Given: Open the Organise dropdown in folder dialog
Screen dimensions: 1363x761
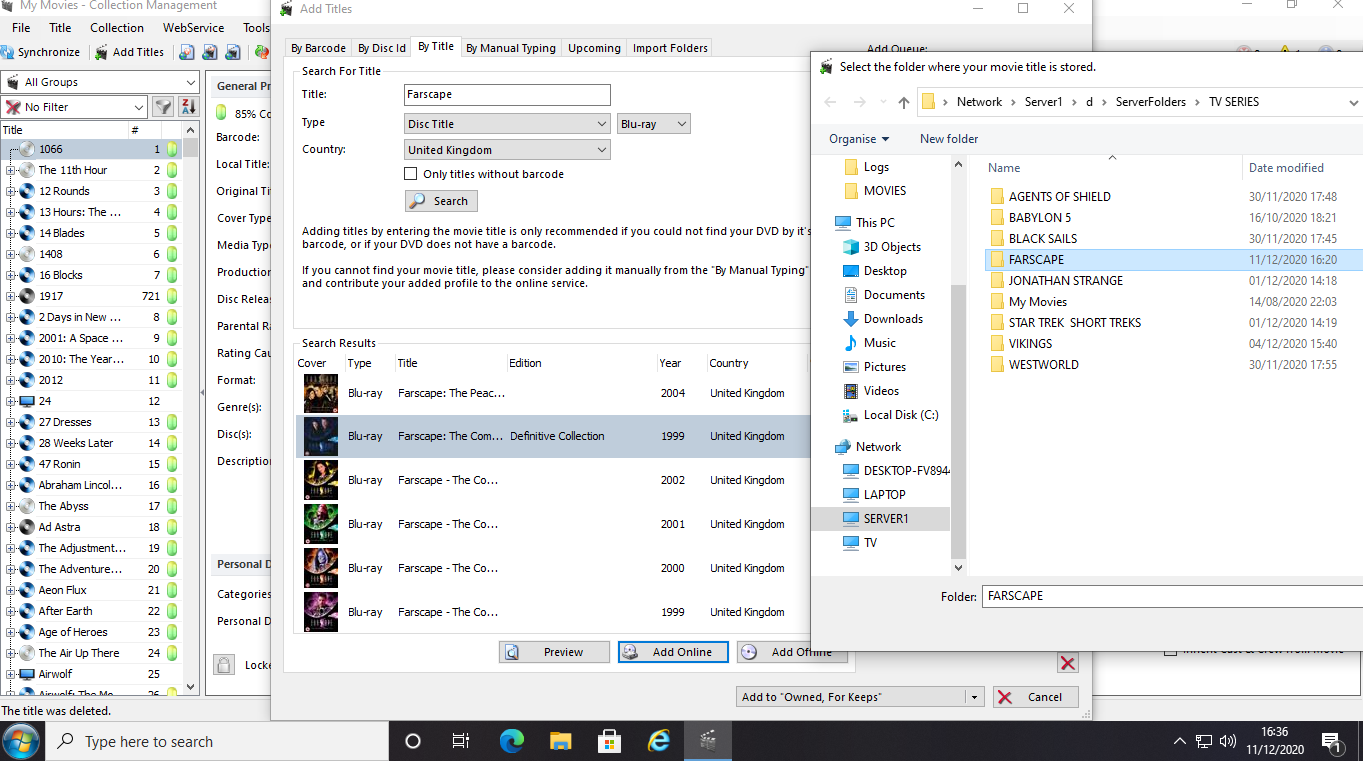Looking at the screenshot, I should (858, 139).
